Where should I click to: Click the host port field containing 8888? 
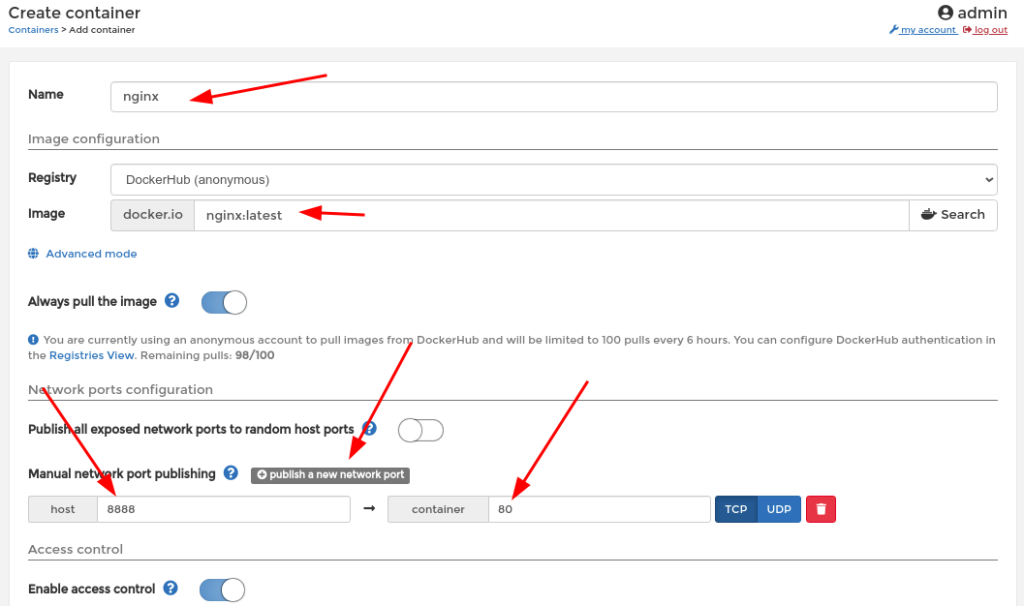[223, 509]
